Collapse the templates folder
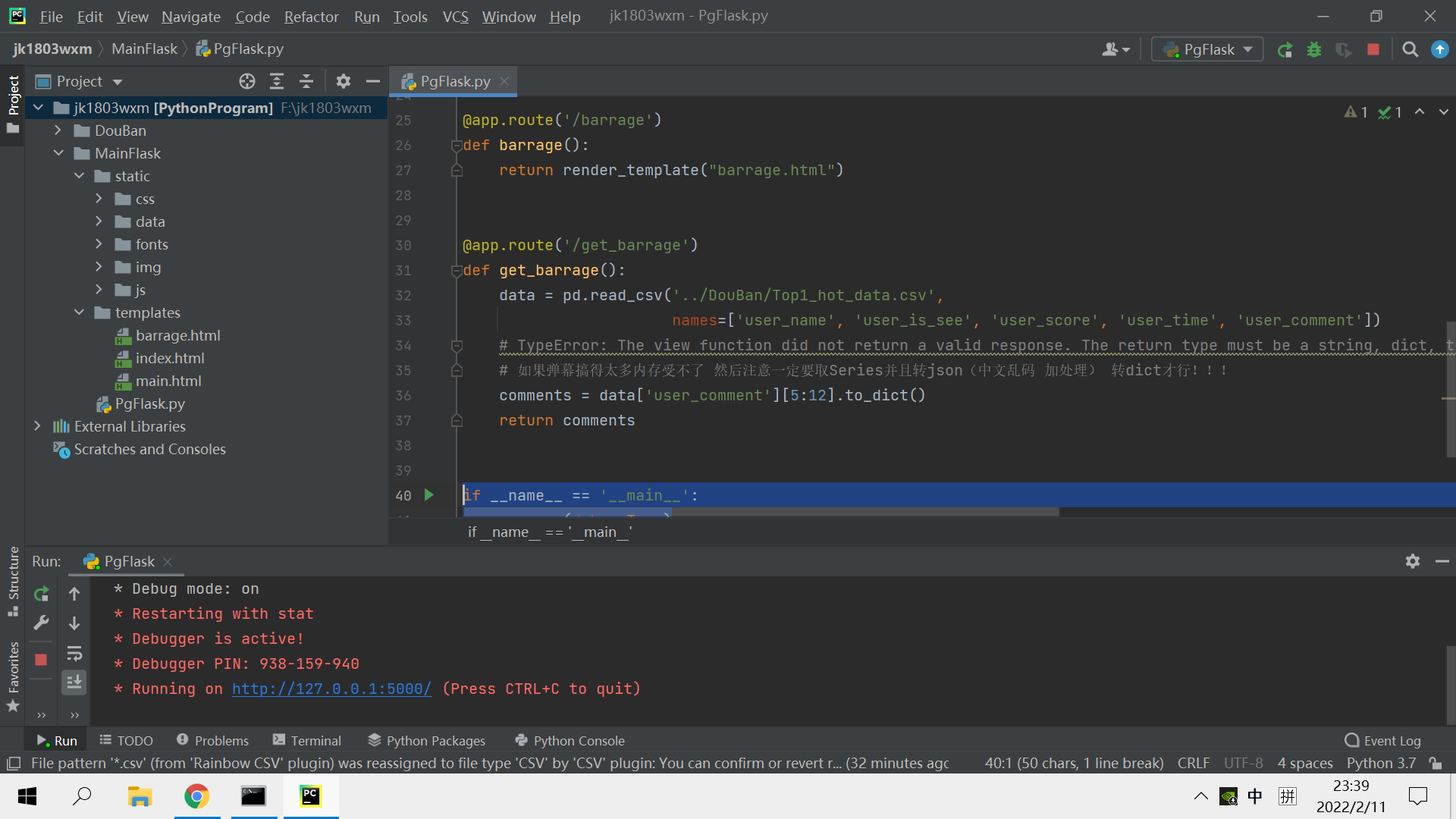The image size is (1456, 819). 79,312
